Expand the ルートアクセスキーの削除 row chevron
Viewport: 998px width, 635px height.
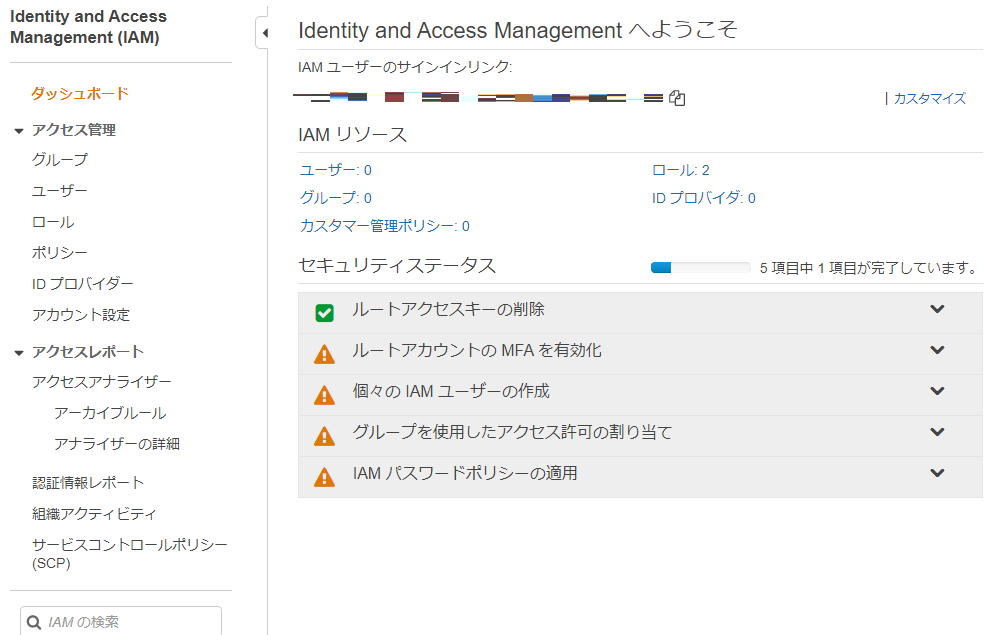pyautogui.click(x=937, y=309)
